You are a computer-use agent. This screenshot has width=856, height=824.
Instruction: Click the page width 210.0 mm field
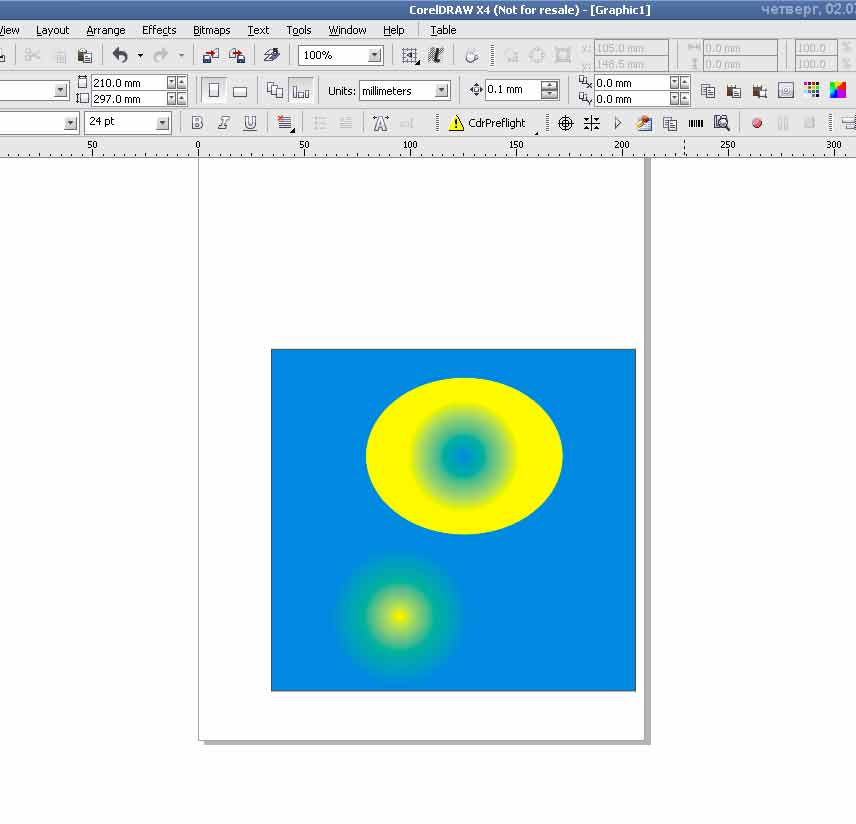pyautogui.click(x=129, y=82)
